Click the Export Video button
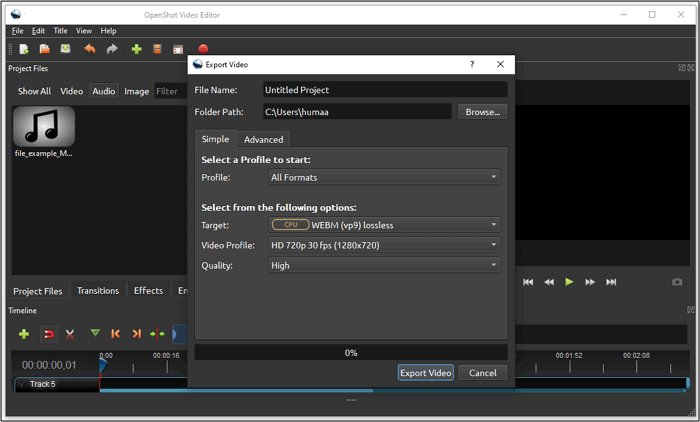The height and width of the screenshot is (422, 700). [x=426, y=373]
